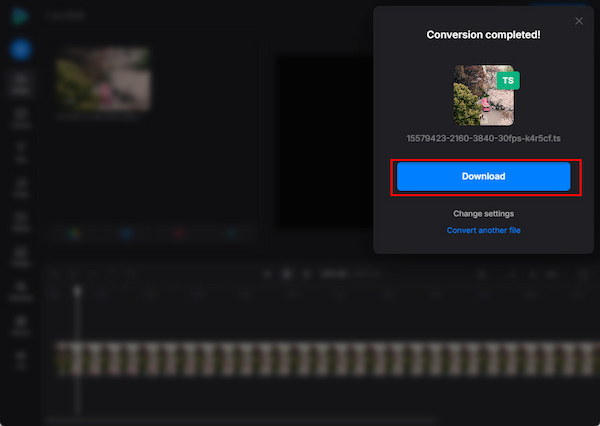
Task: Click the green TS format badge
Action: coord(508,80)
